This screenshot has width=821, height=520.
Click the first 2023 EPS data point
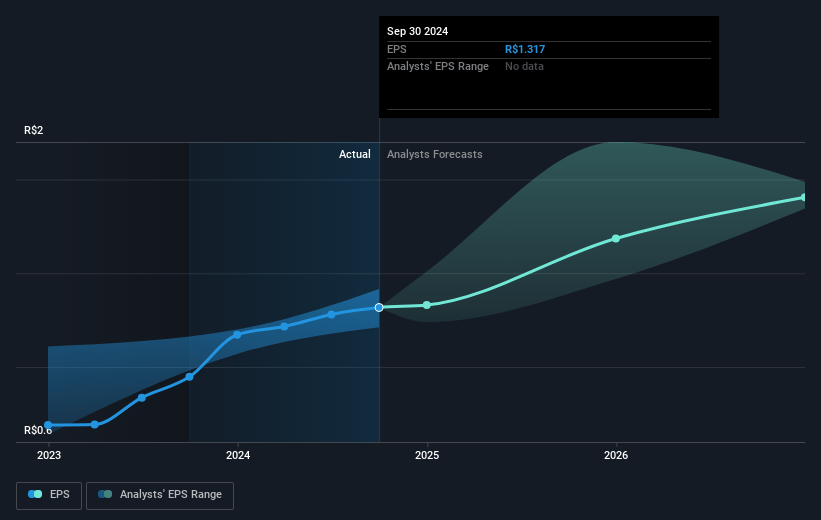pyautogui.click(x=48, y=425)
